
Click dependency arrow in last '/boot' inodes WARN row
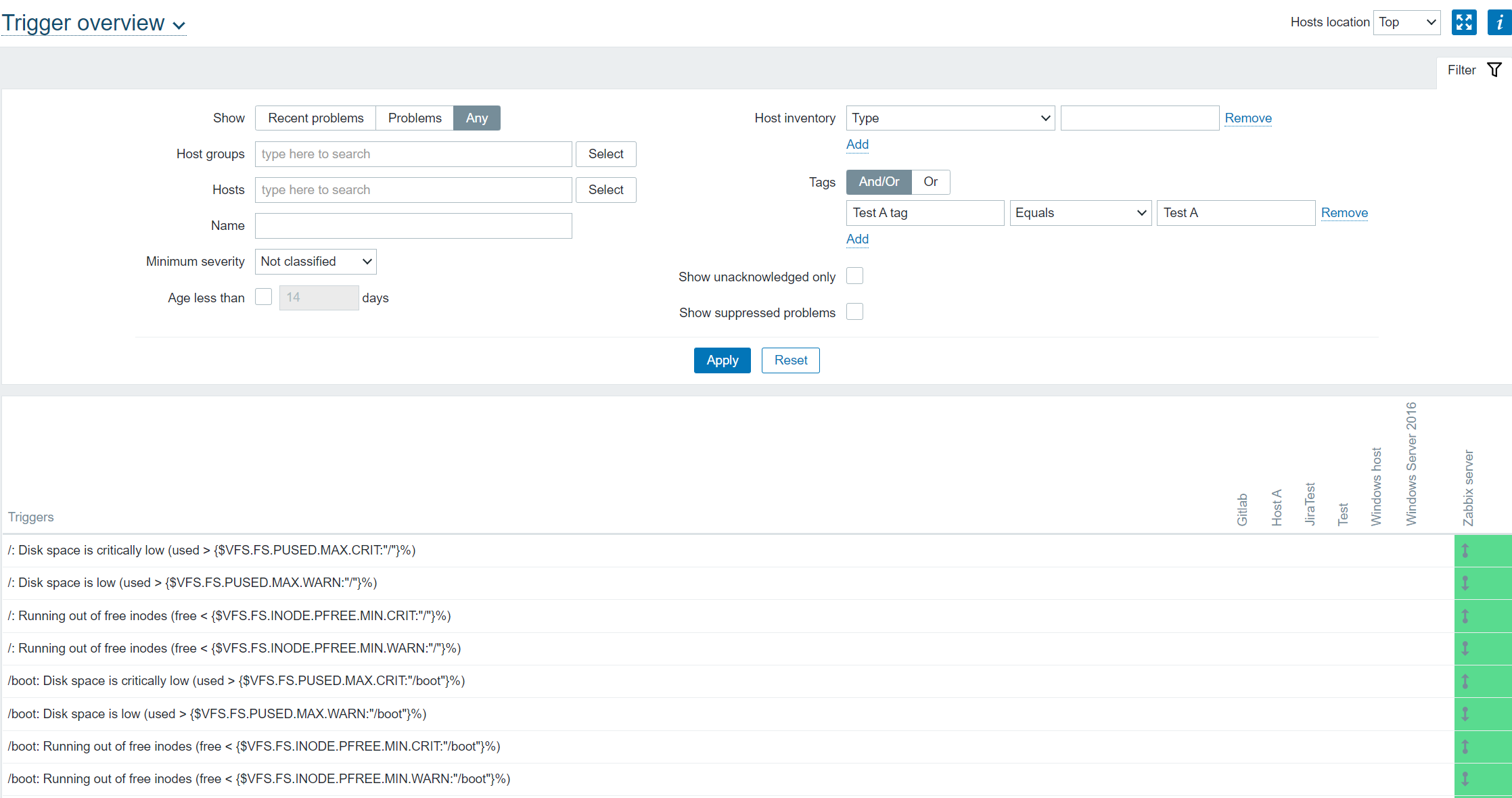1465,779
